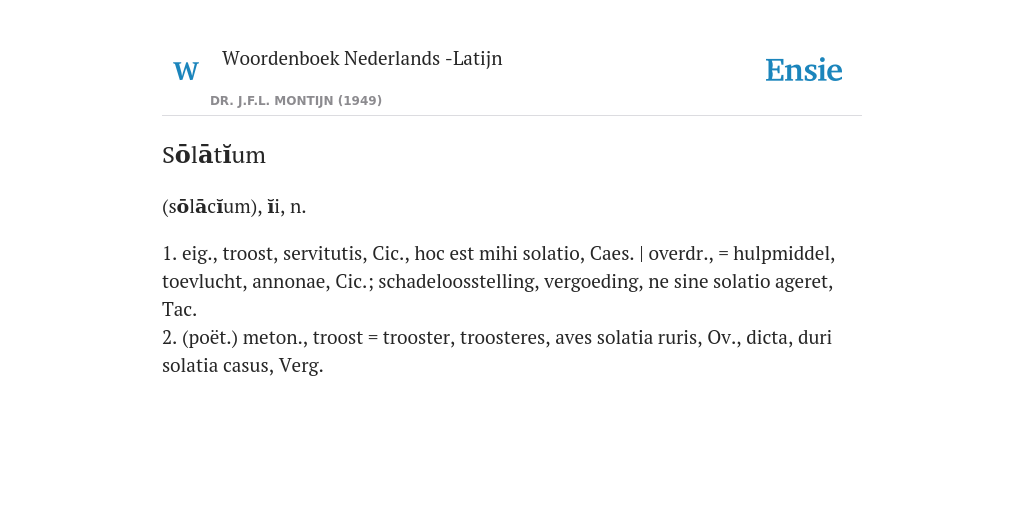Click the 'Verg.' source abbreviation
The image size is (1024, 512).
click(x=301, y=365)
